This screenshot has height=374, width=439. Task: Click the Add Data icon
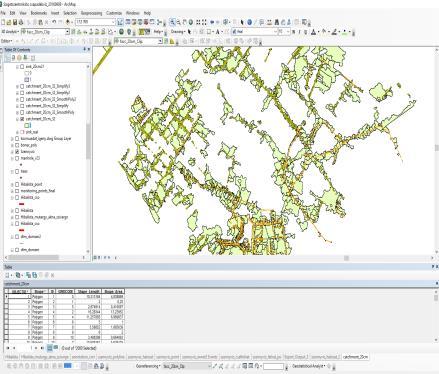68,22
